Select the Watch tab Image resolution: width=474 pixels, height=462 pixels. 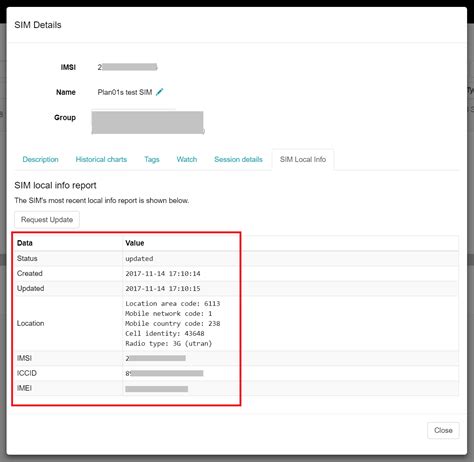coord(187,159)
